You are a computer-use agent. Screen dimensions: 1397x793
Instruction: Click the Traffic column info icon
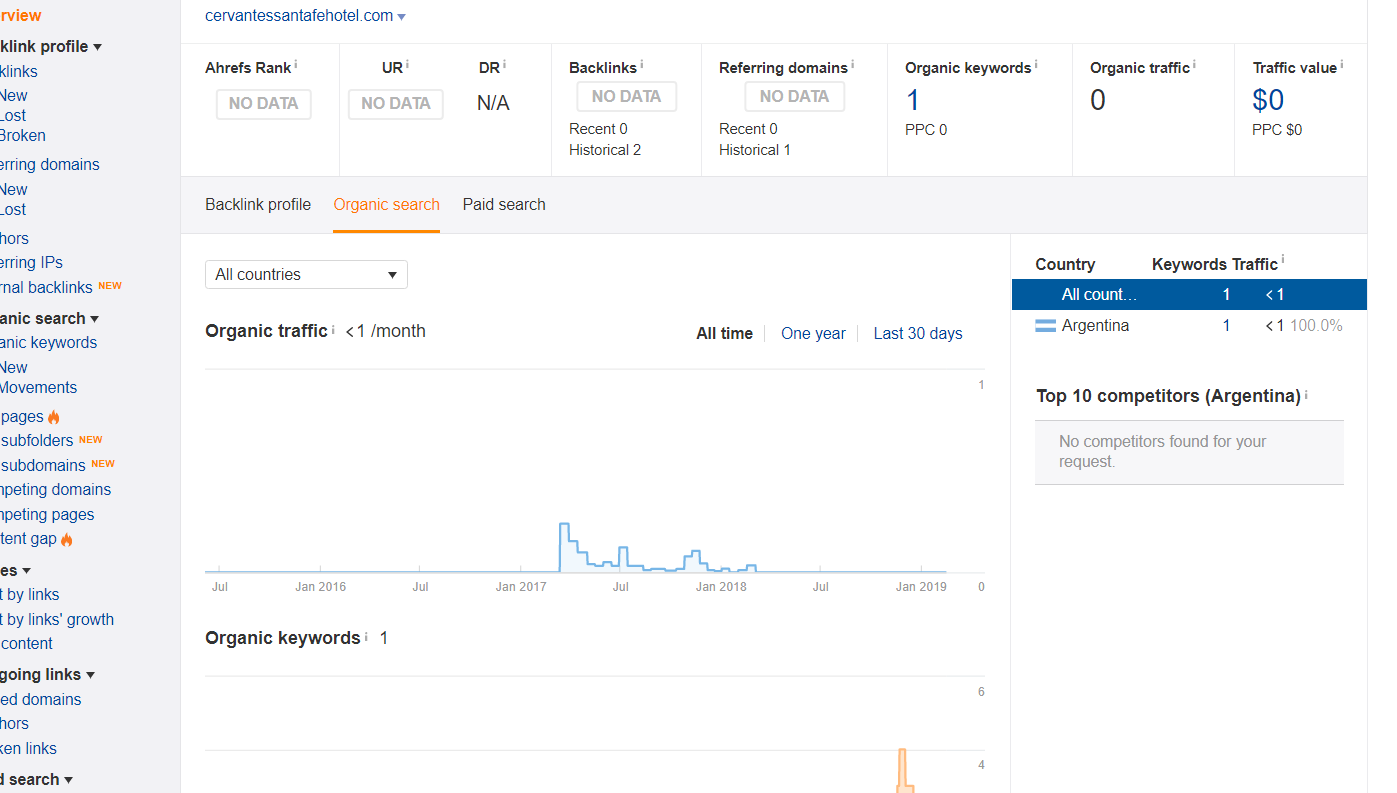1283,260
